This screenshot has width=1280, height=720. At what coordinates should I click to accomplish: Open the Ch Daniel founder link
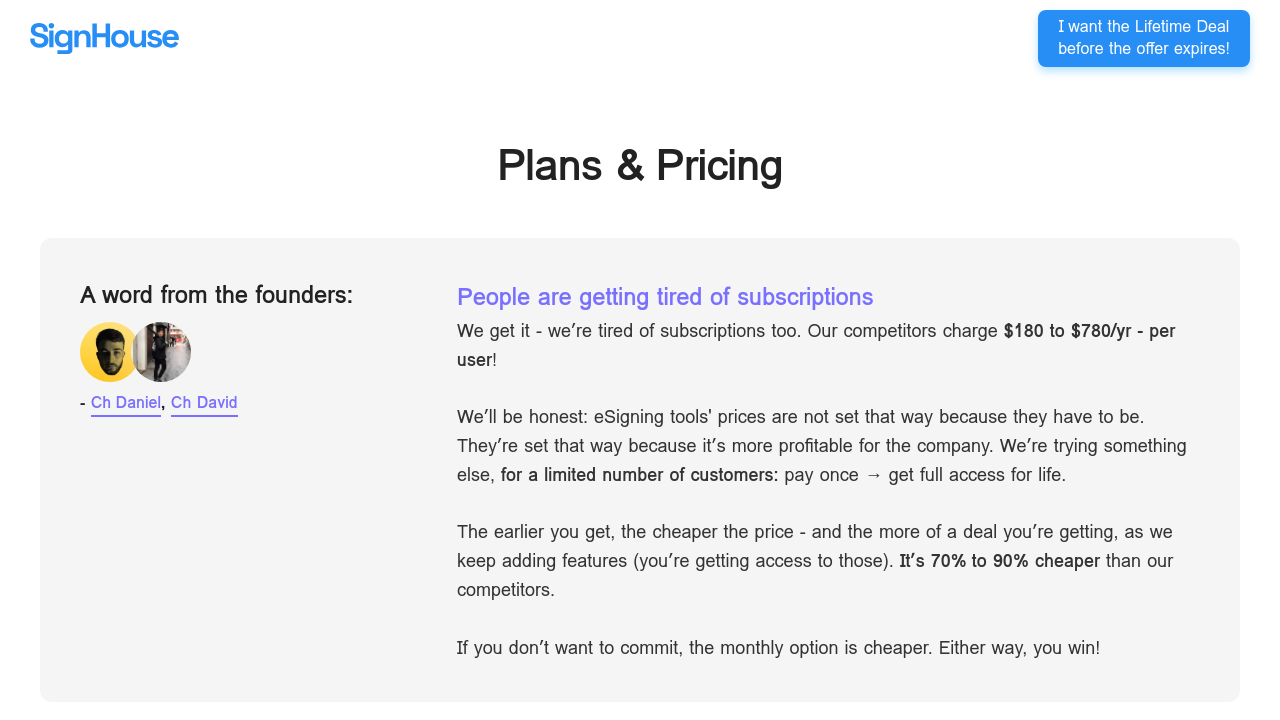click(126, 403)
